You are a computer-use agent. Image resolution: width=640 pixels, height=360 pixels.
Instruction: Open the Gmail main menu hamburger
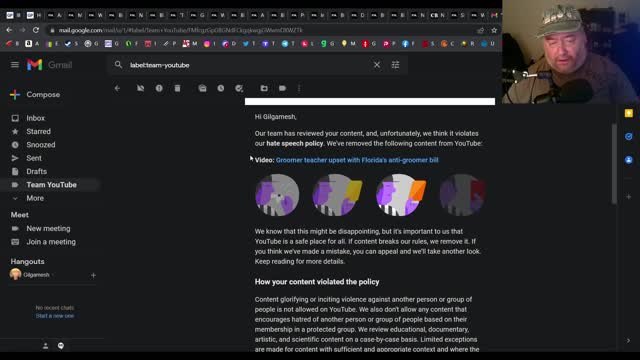click(15, 65)
